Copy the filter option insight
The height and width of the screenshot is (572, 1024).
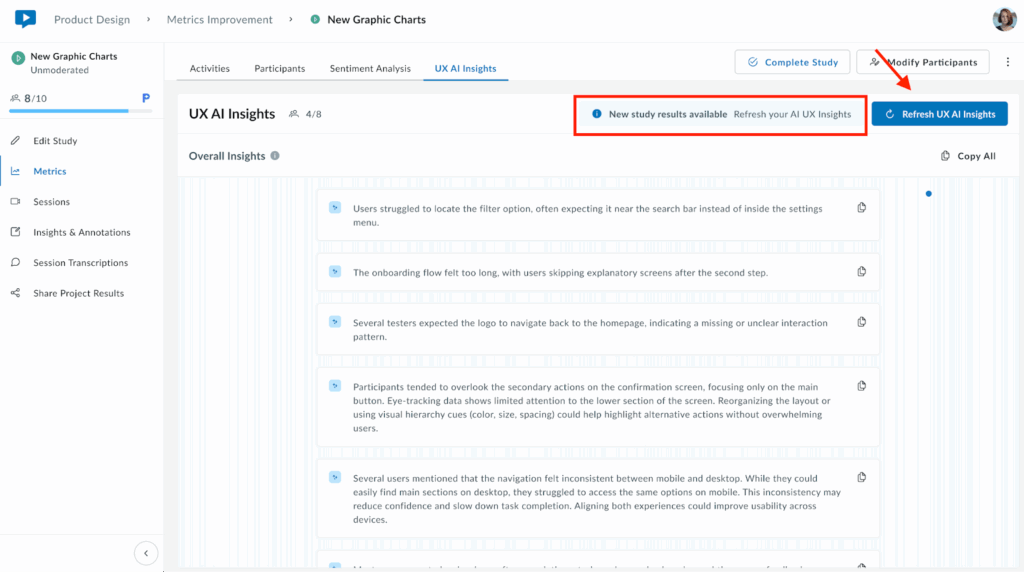[861, 208]
